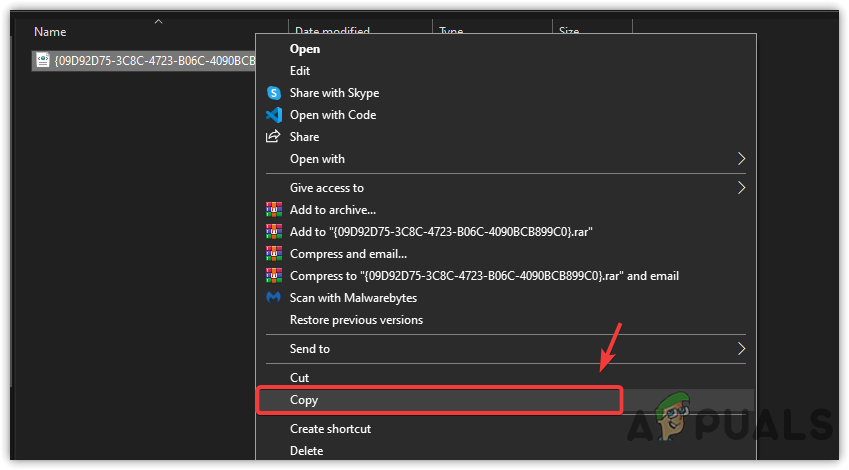
Task: Select the Share menu entry
Action: [x=304, y=137]
